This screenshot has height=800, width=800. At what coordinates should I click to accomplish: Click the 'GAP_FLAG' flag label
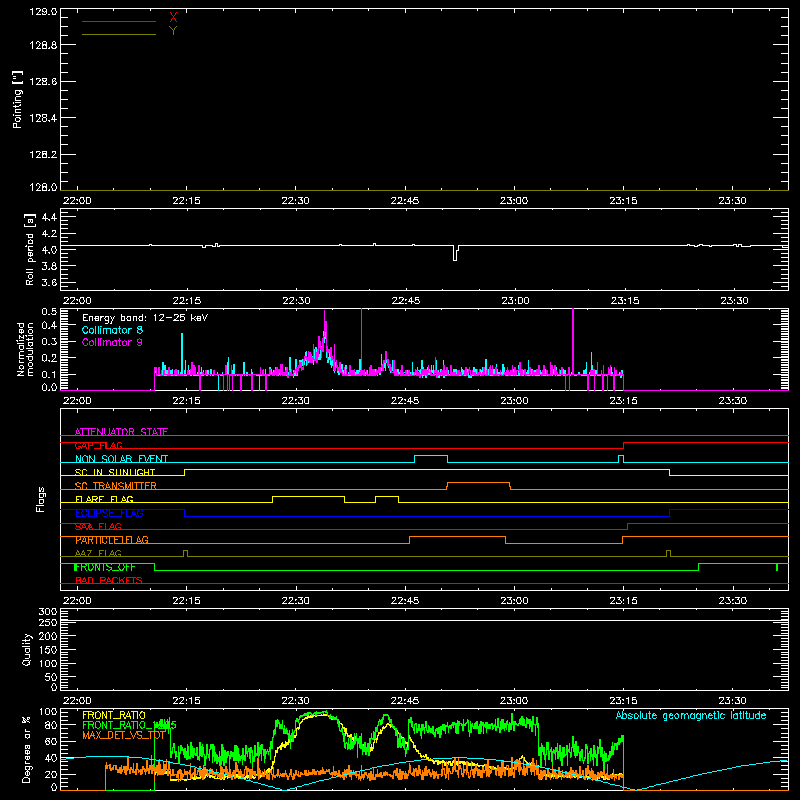(x=98, y=445)
